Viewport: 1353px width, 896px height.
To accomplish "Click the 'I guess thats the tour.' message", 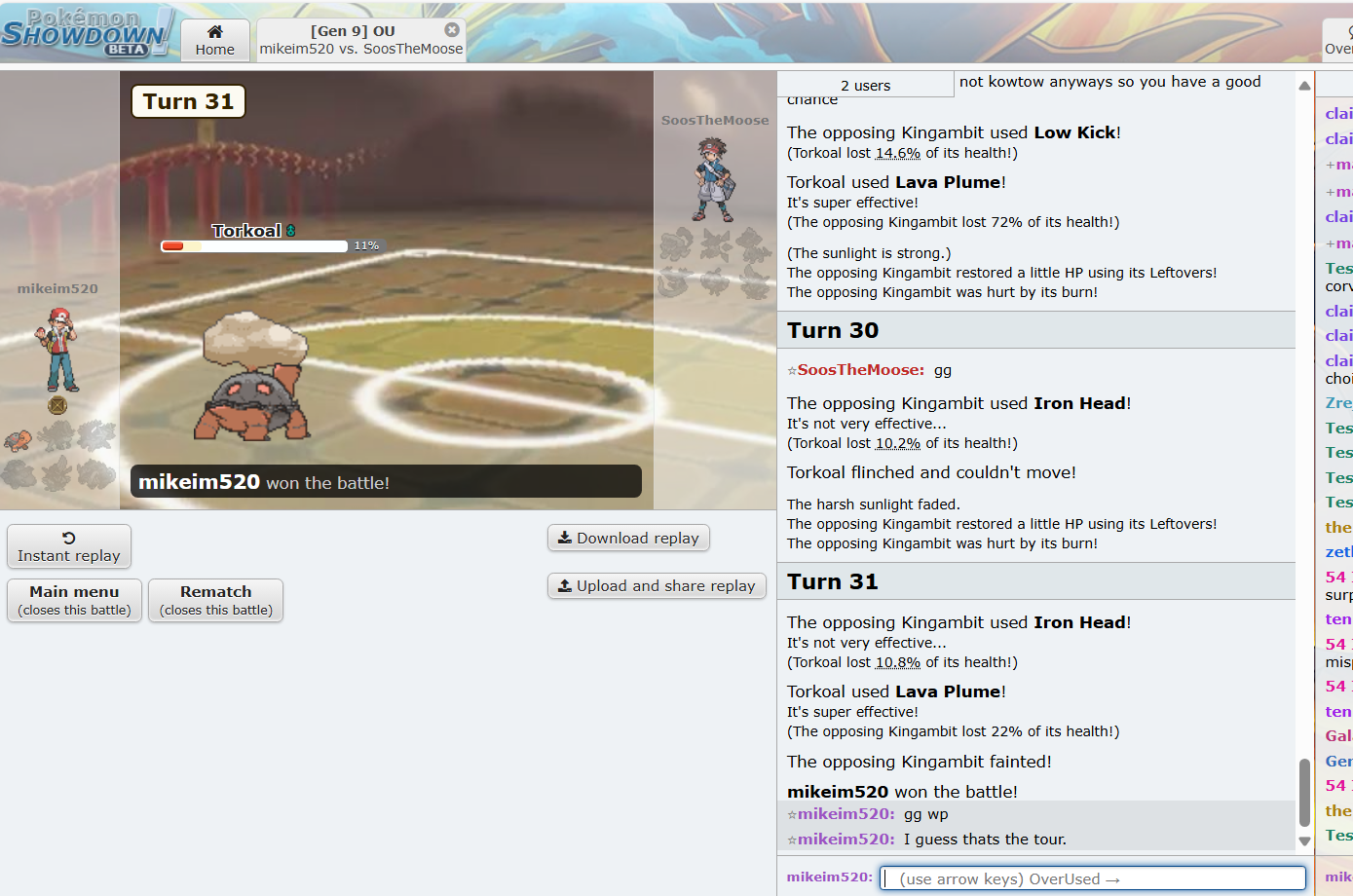I will tap(985, 840).
